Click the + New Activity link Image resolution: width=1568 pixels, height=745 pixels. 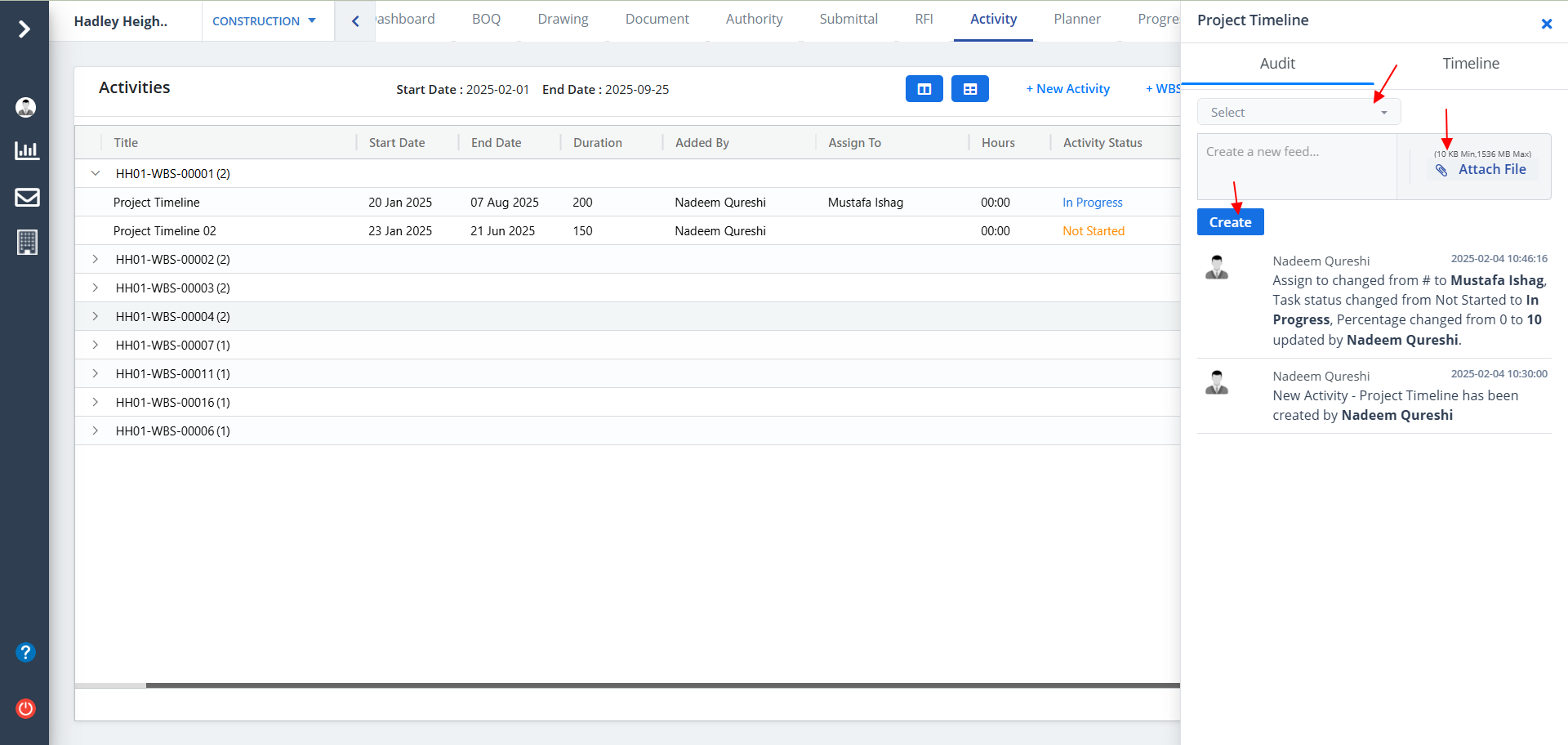(x=1067, y=89)
